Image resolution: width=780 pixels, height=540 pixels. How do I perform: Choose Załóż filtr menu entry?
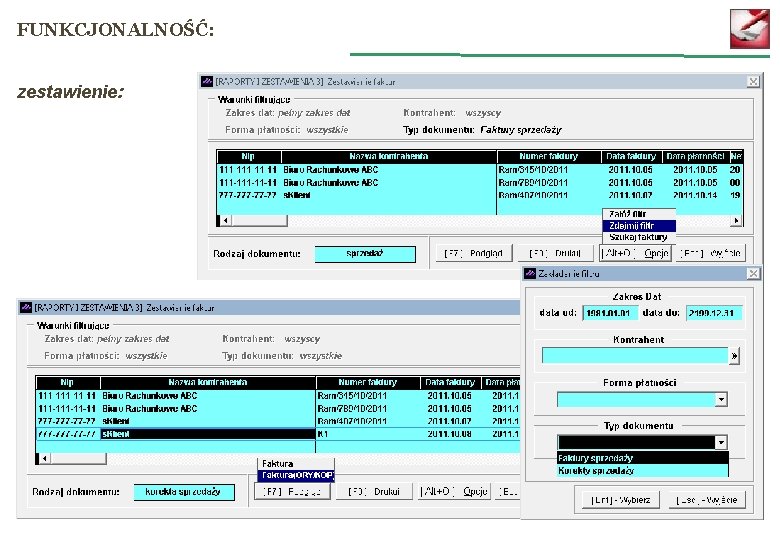point(639,214)
